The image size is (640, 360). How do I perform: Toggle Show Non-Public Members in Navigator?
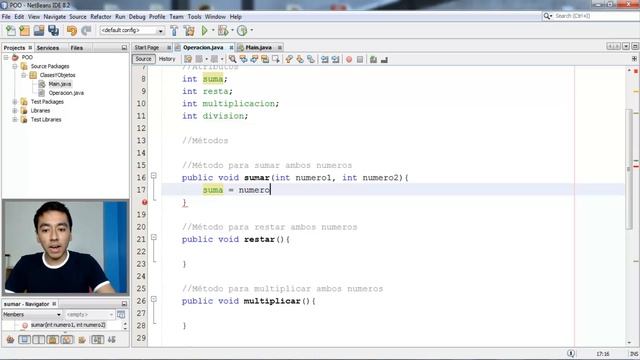click(x=53, y=340)
